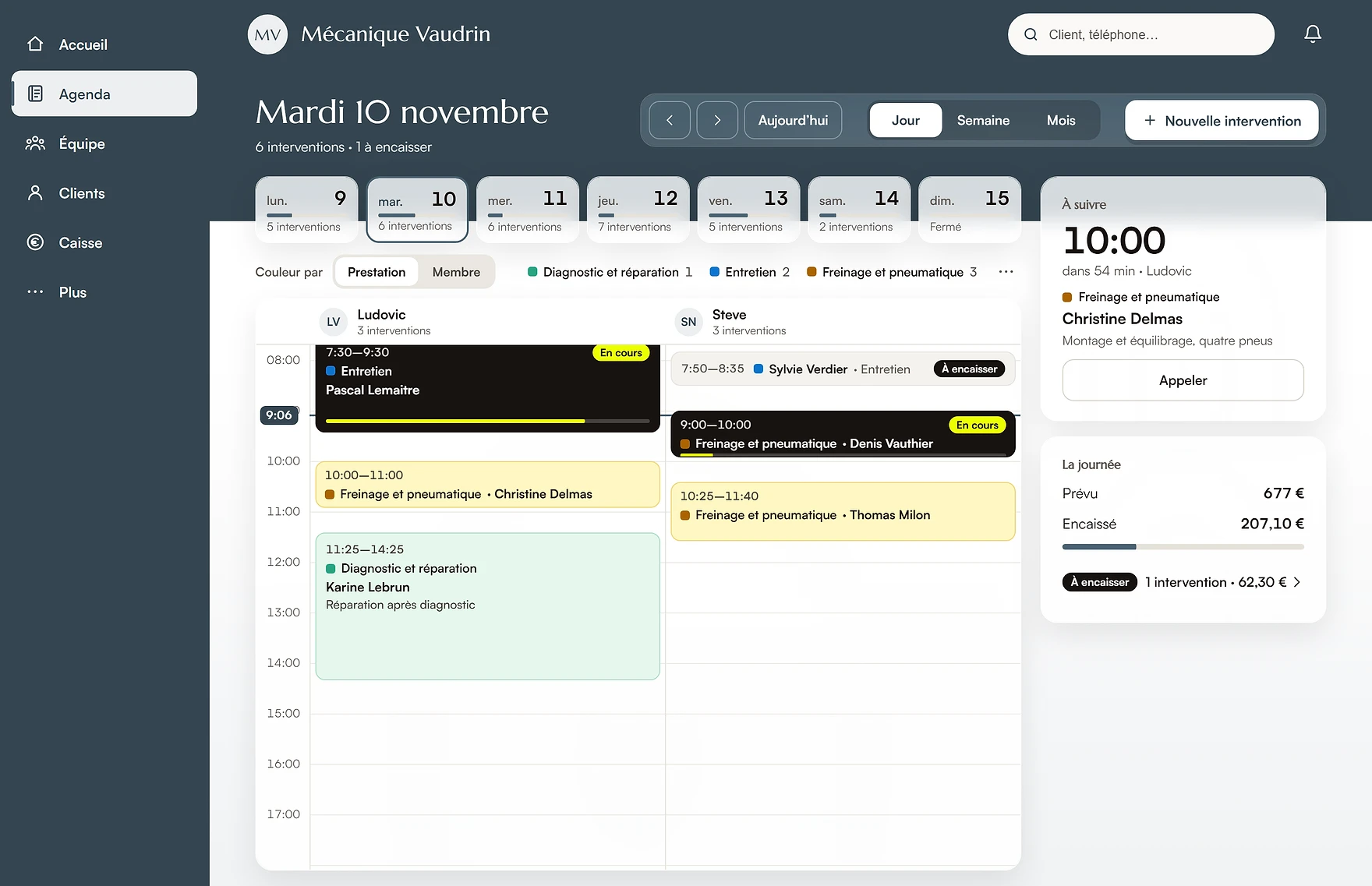Click the Plus ellipsis icon in sidebar
The height and width of the screenshot is (886, 1372).
[x=35, y=292]
